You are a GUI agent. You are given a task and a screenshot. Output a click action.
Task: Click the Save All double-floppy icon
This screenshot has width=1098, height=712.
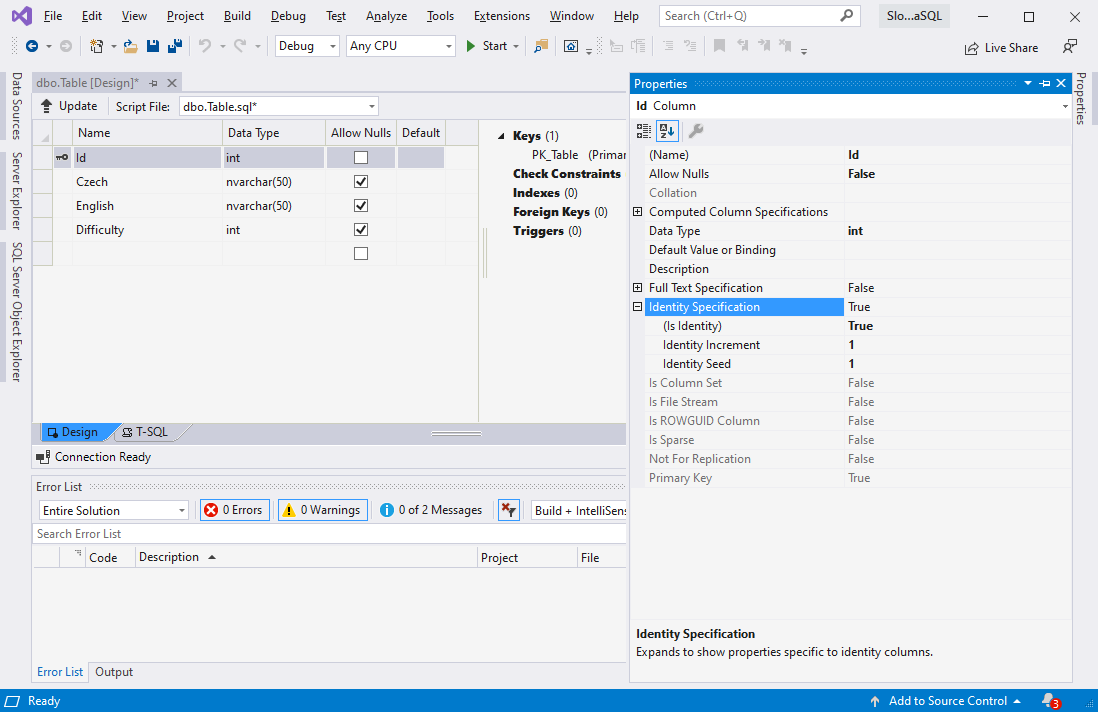(175, 46)
